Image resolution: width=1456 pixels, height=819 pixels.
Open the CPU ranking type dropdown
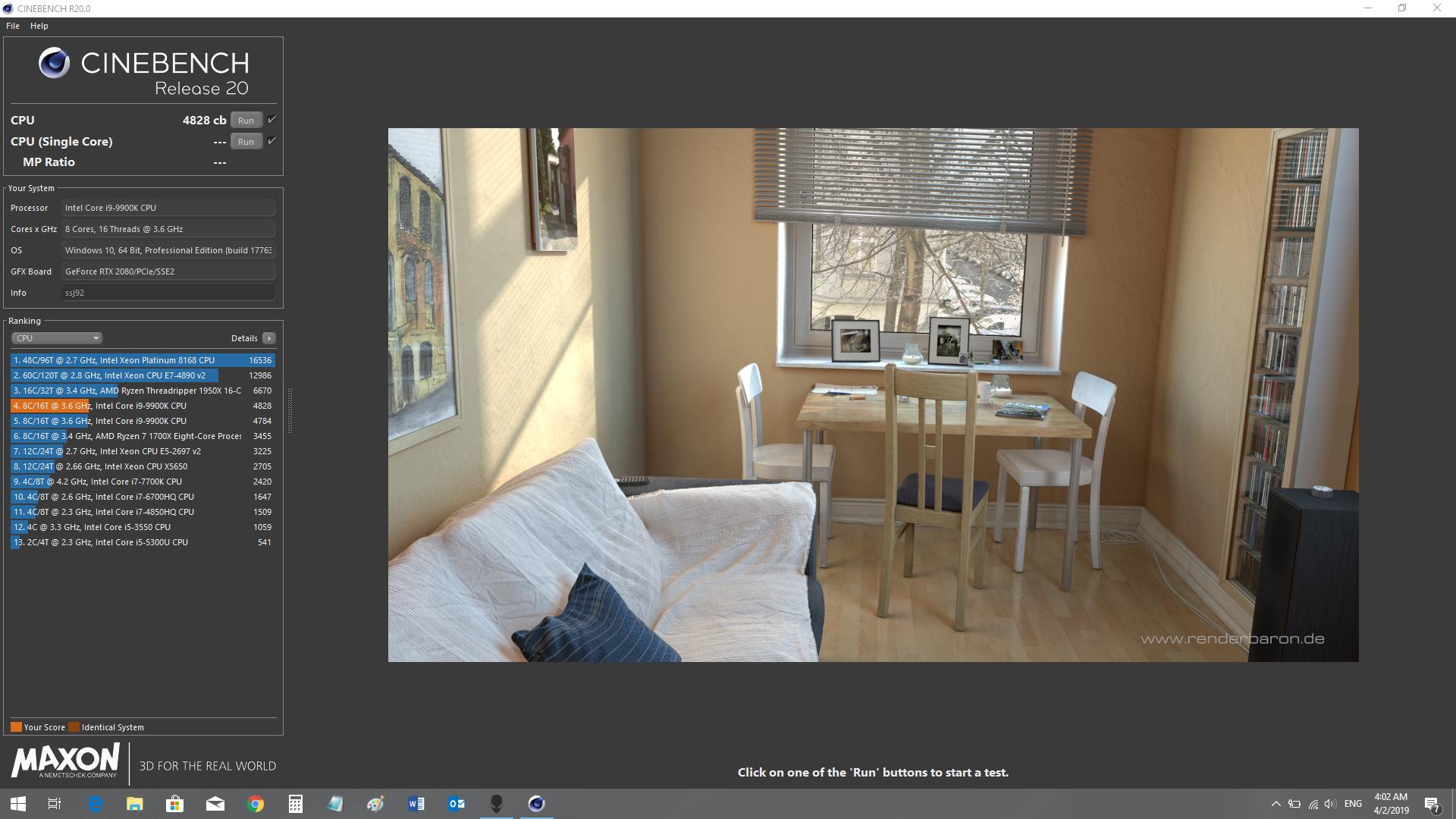[57, 338]
